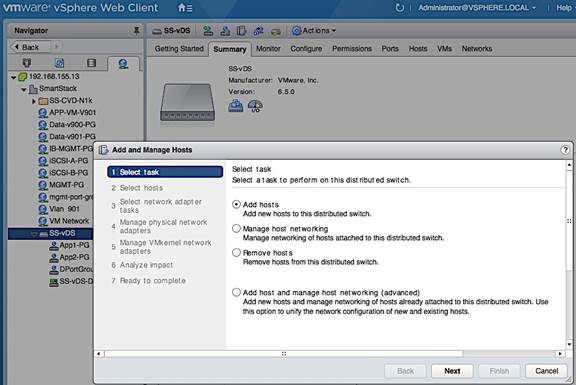Open VMs and Templates navigator tab icon
Viewport: 576px width, 385px height.
tap(59, 63)
